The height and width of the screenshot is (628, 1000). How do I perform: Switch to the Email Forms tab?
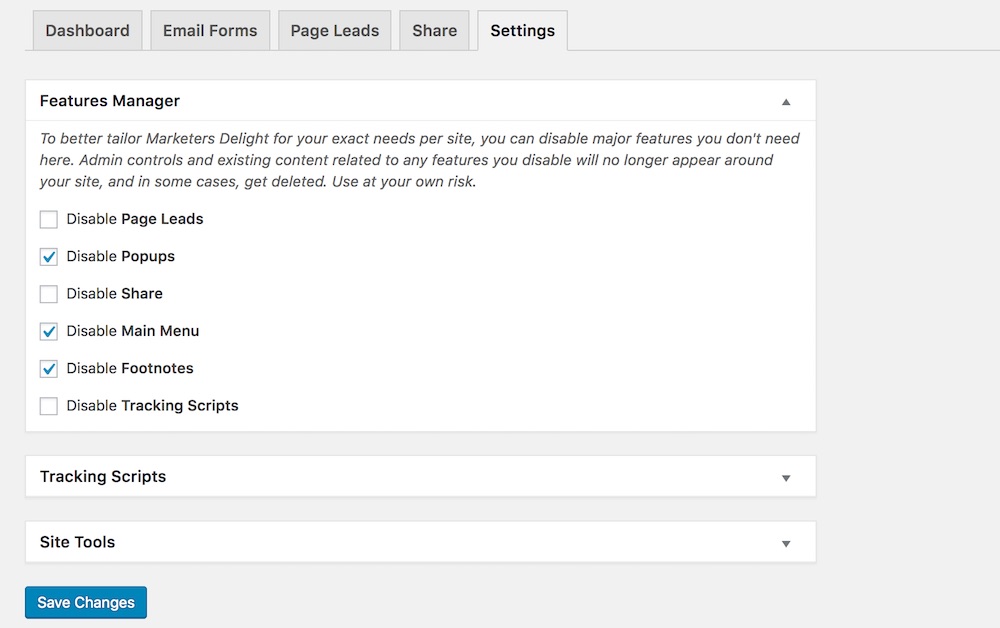(210, 31)
